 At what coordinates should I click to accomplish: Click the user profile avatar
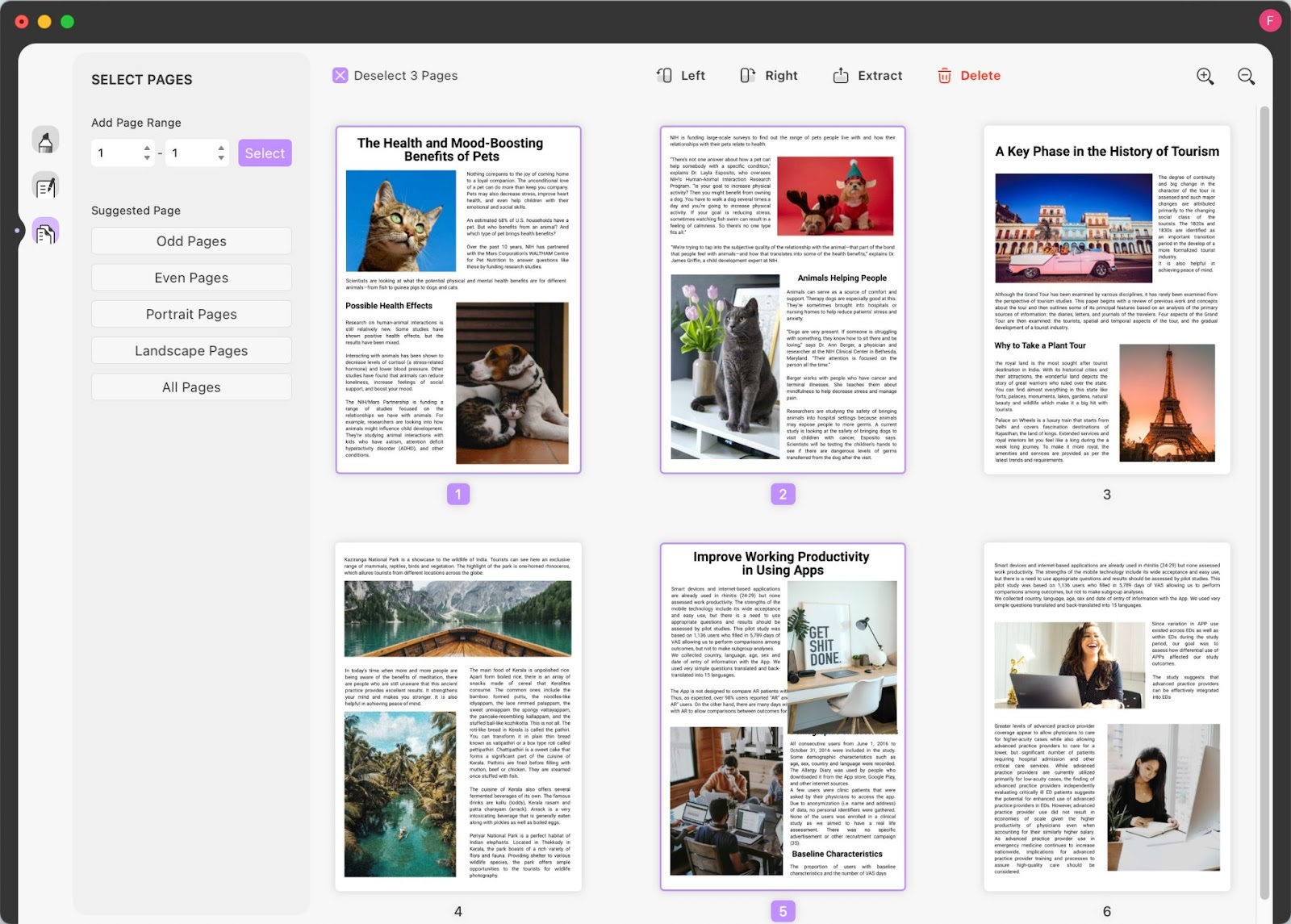click(x=1269, y=21)
